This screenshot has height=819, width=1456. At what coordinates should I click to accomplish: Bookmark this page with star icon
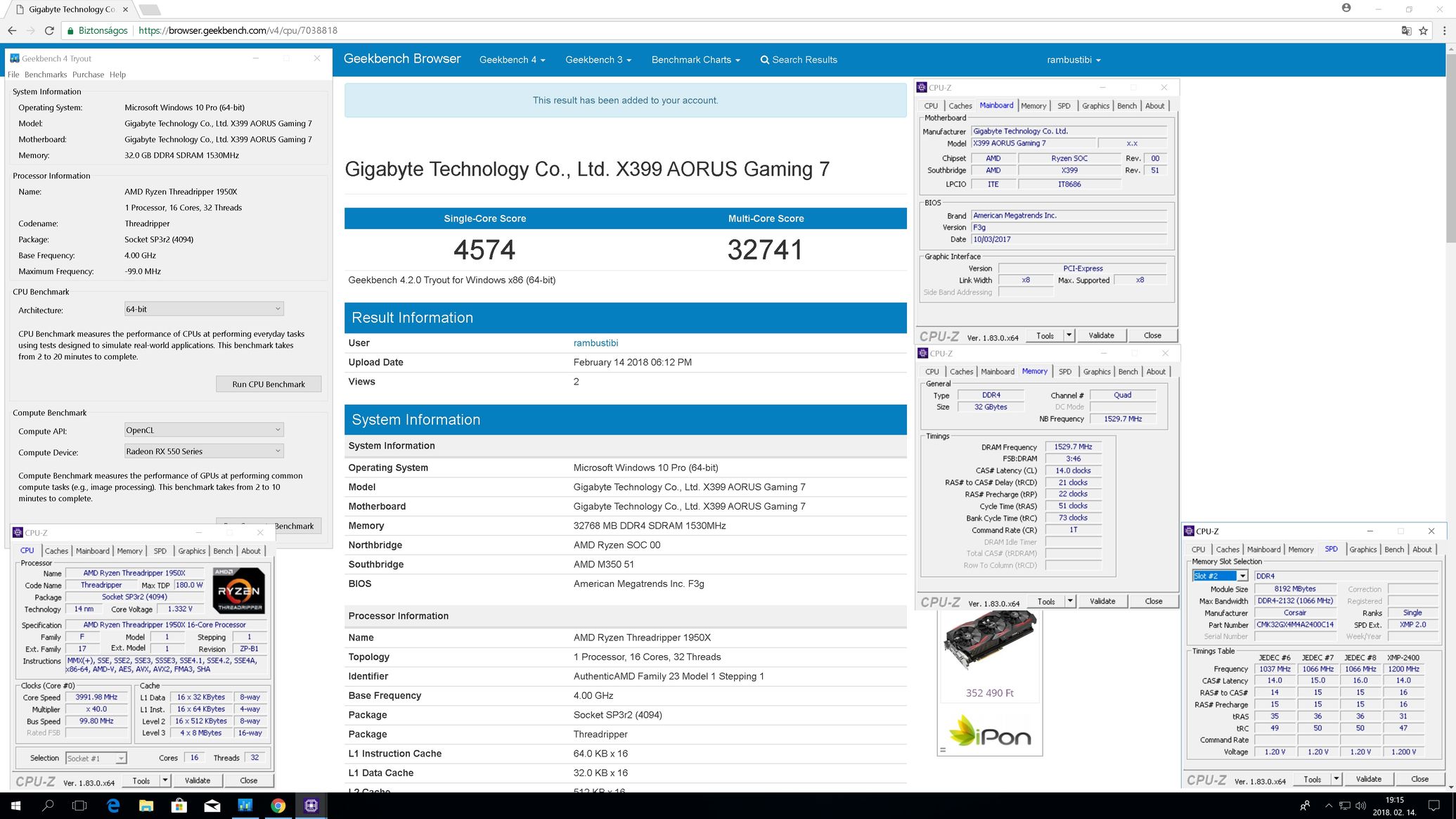coord(1424,31)
